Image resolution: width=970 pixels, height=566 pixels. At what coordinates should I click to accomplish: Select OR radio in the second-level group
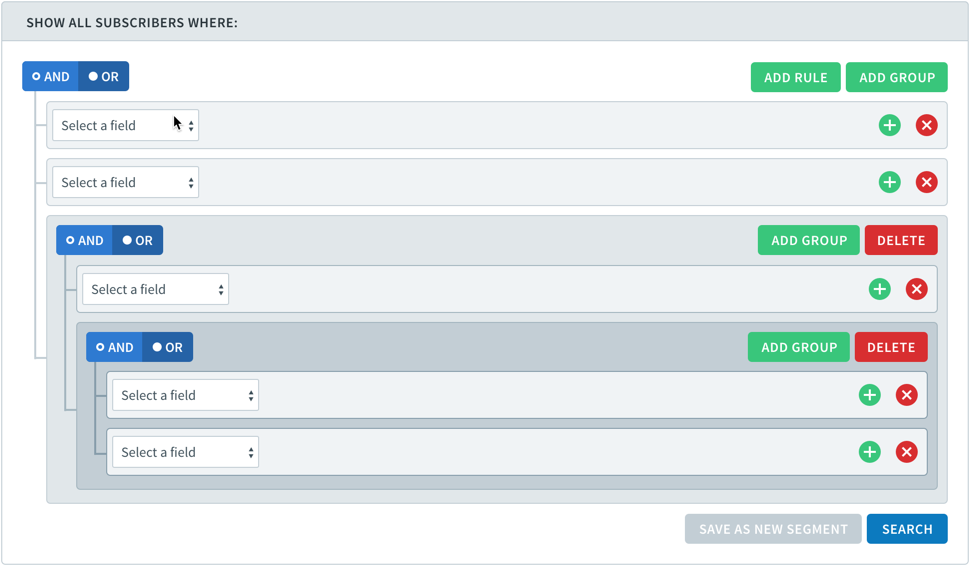[x=137, y=241]
